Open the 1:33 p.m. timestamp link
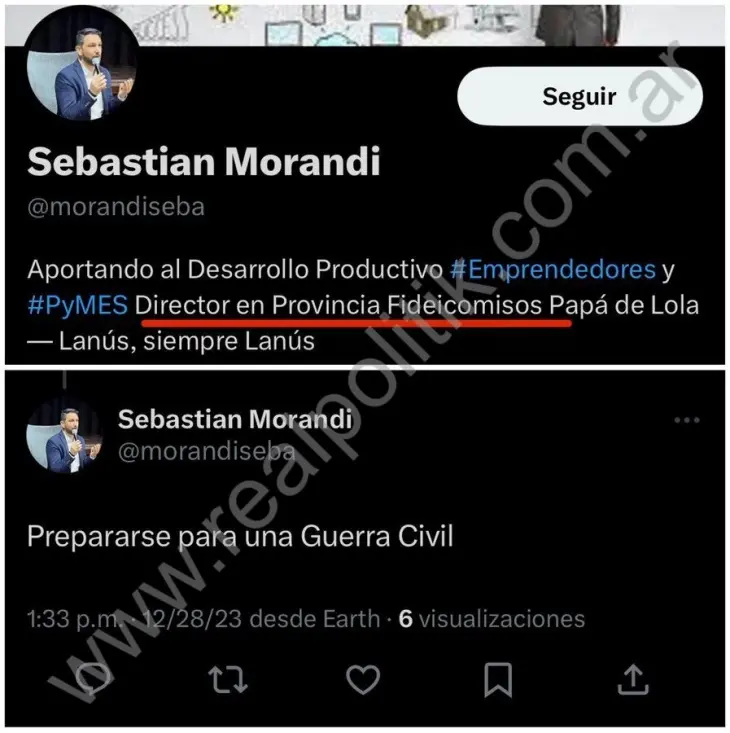 pos(73,618)
